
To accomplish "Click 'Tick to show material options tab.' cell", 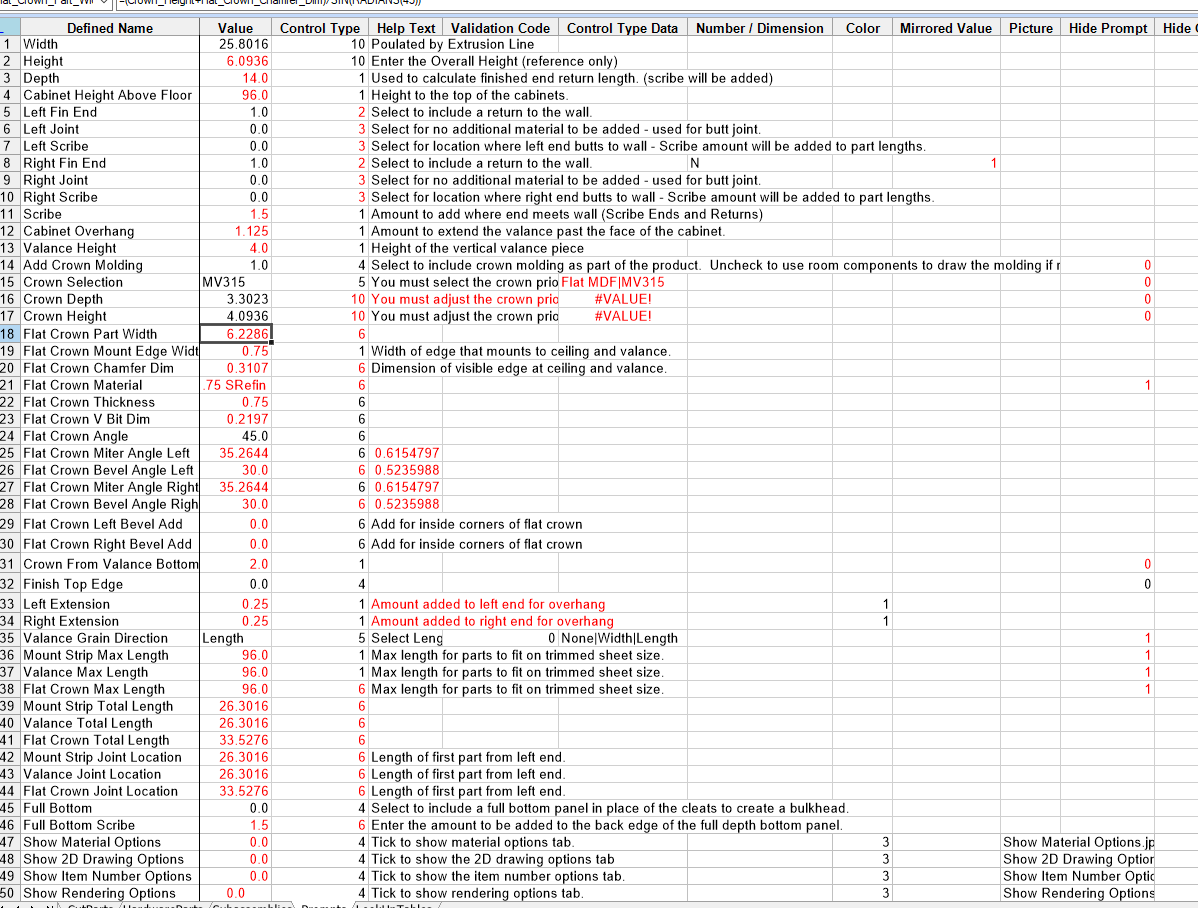I will tap(471, 842).
